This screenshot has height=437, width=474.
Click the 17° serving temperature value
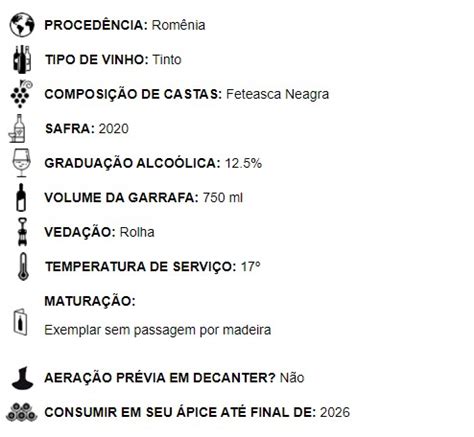click(251, 267)
